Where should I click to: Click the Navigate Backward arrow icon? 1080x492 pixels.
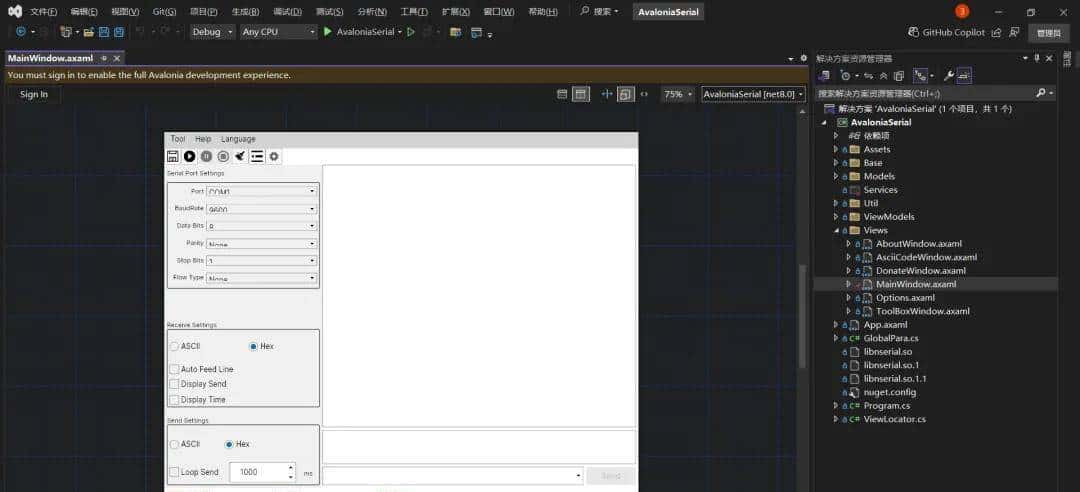(x=21, y=32)
